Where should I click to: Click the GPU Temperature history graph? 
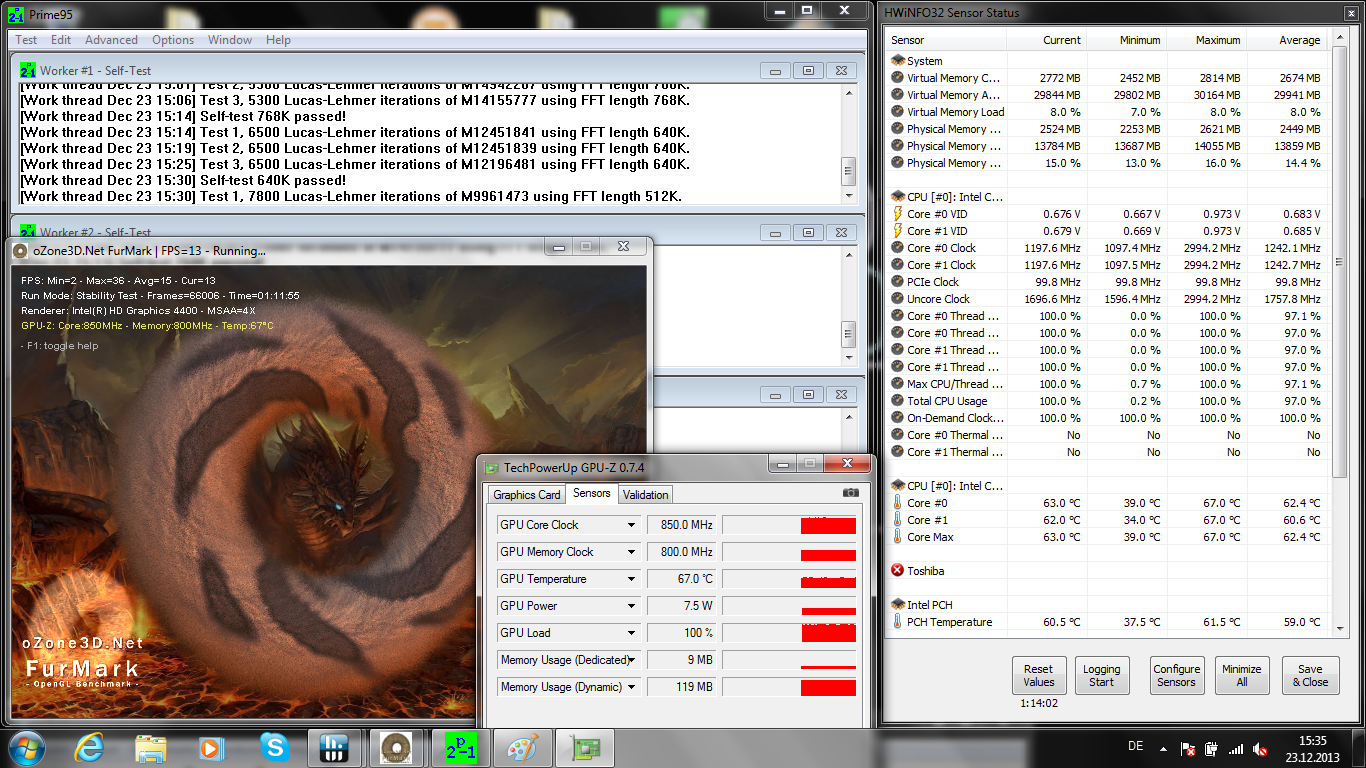[789, 579]
